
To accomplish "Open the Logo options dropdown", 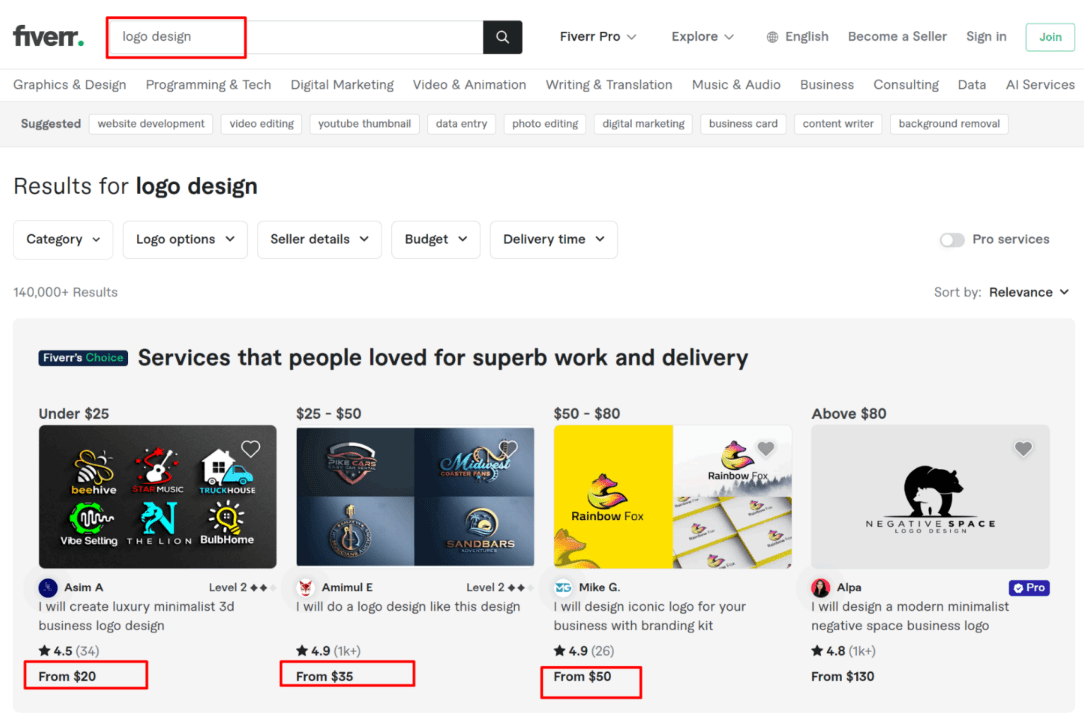I will (185, 240).
